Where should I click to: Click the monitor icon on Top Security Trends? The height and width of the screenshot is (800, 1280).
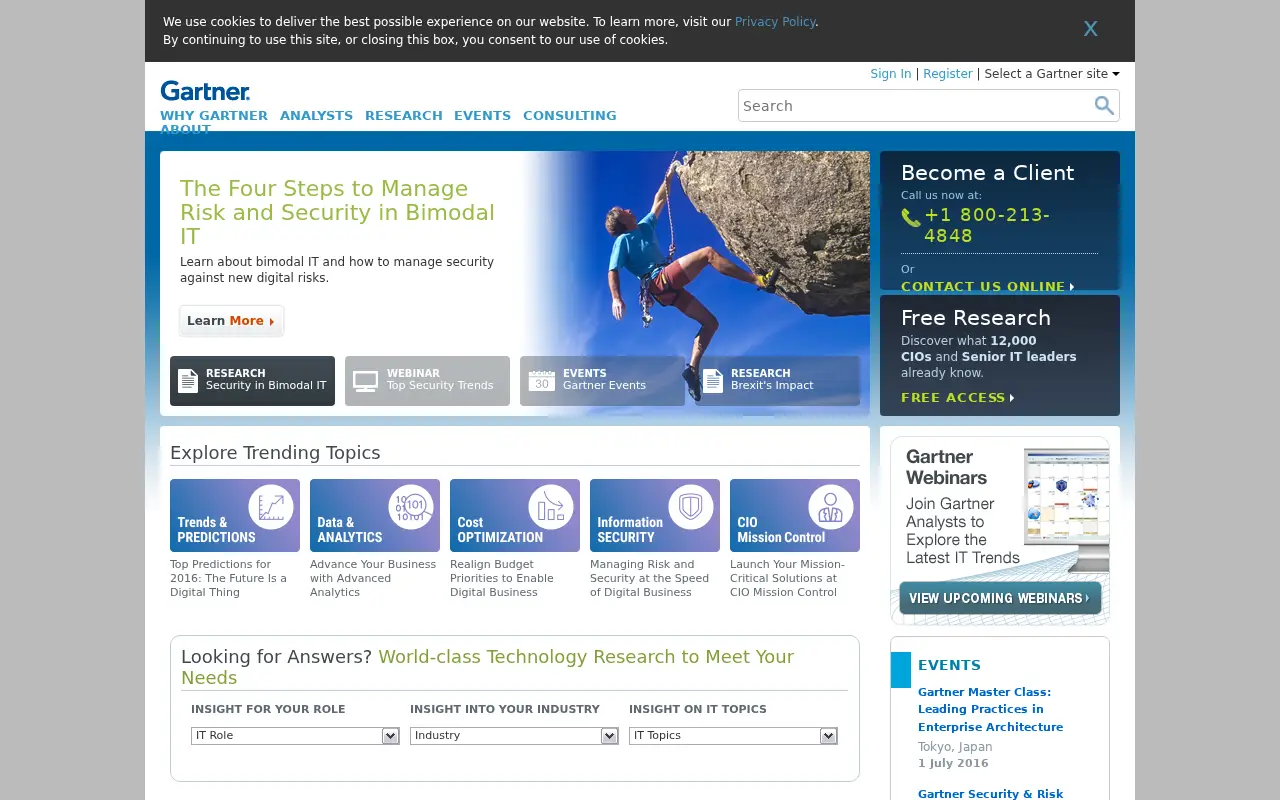[365, 381]
